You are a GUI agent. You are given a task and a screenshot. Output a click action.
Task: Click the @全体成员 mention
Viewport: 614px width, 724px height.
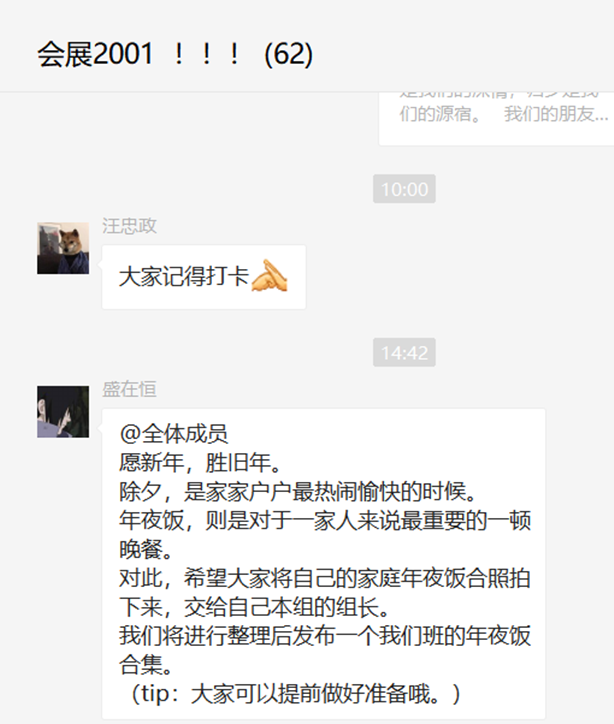coord(174,434)
